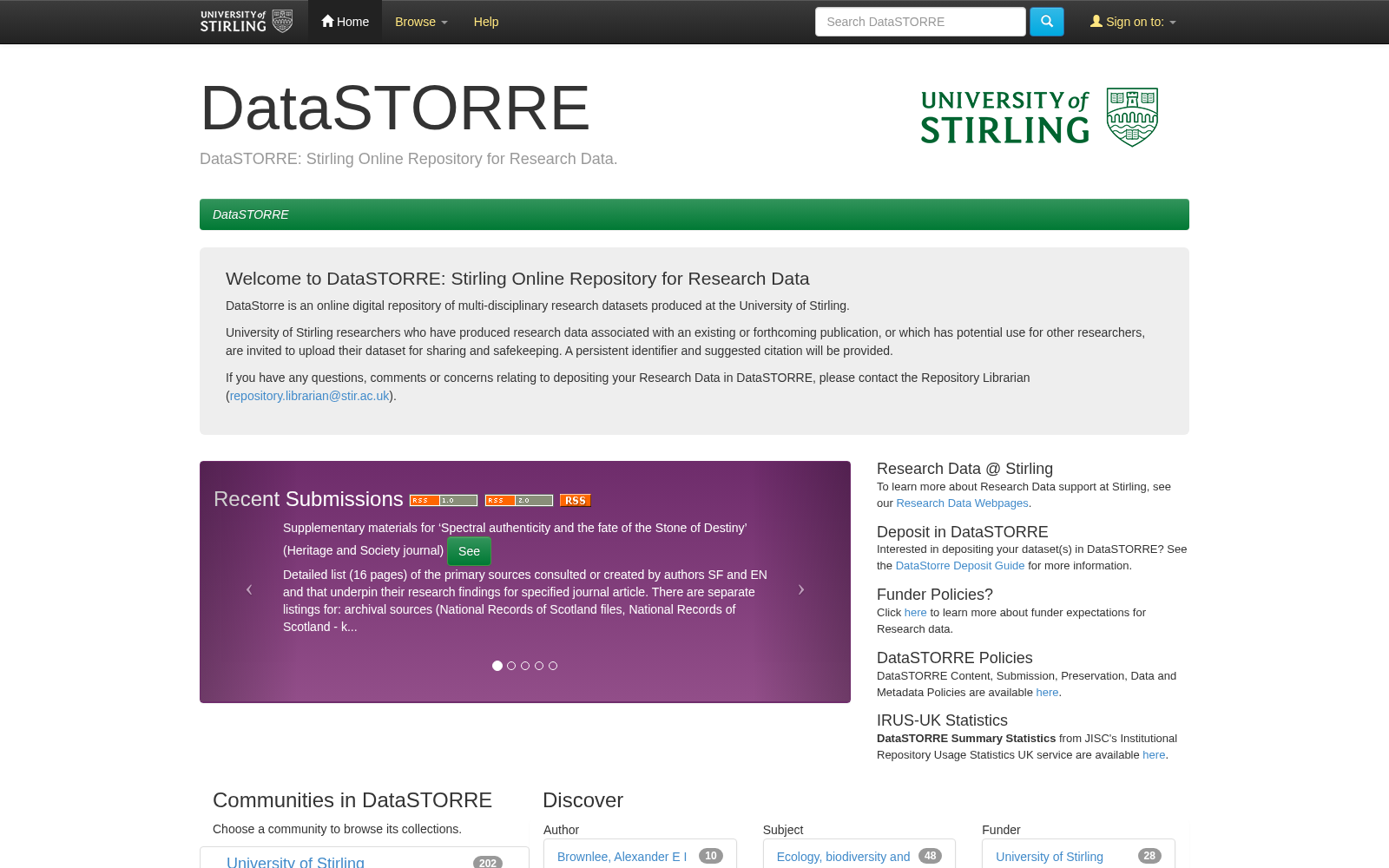
Task: Go to the Home nav item
Action: tap(345, 22)
